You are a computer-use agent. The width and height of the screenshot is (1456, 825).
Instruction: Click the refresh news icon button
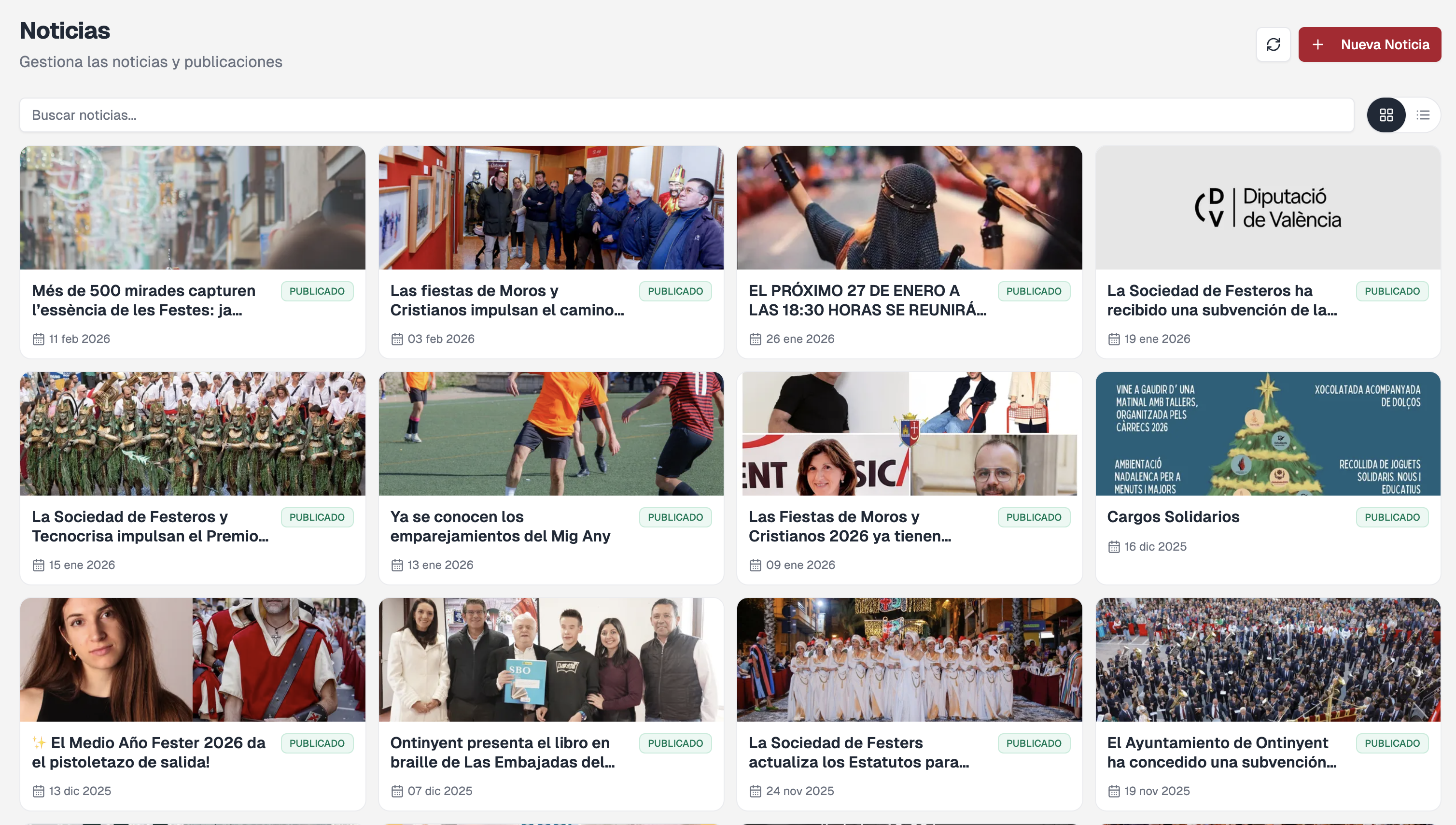[1273, 44]
